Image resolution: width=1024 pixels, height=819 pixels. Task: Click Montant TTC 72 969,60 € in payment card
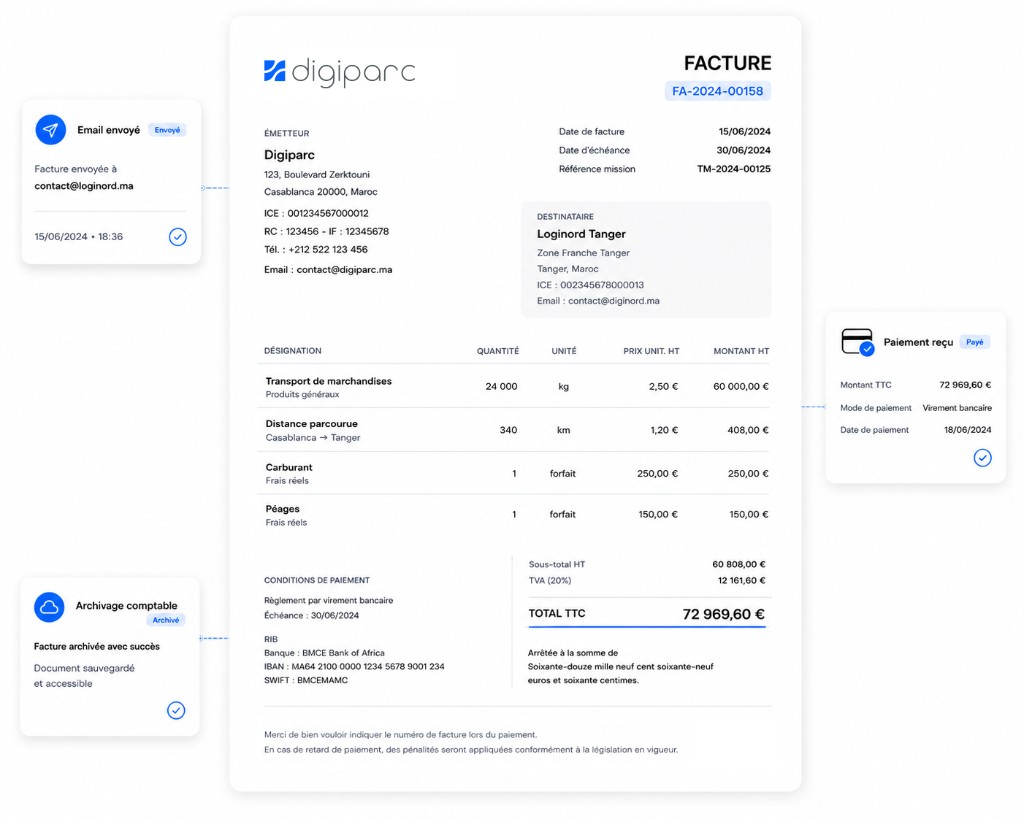(965, 385)
